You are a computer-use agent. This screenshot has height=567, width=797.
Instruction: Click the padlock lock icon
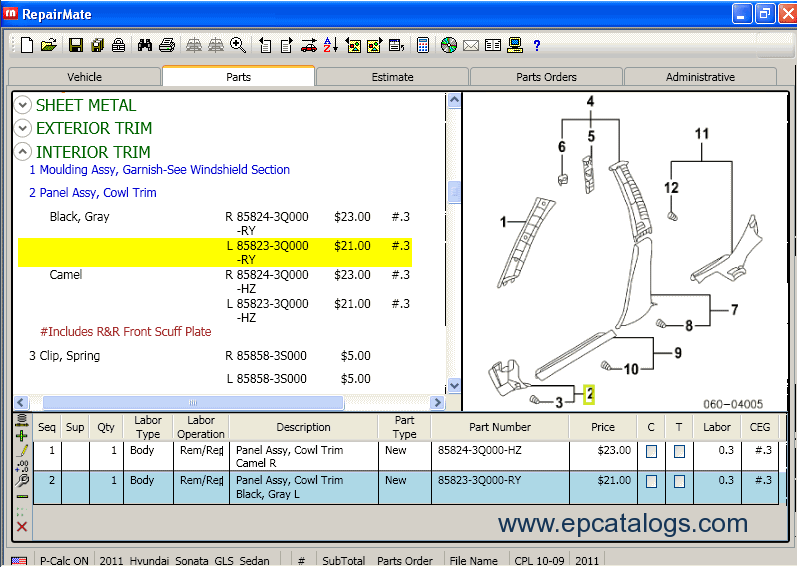point(118,45)
